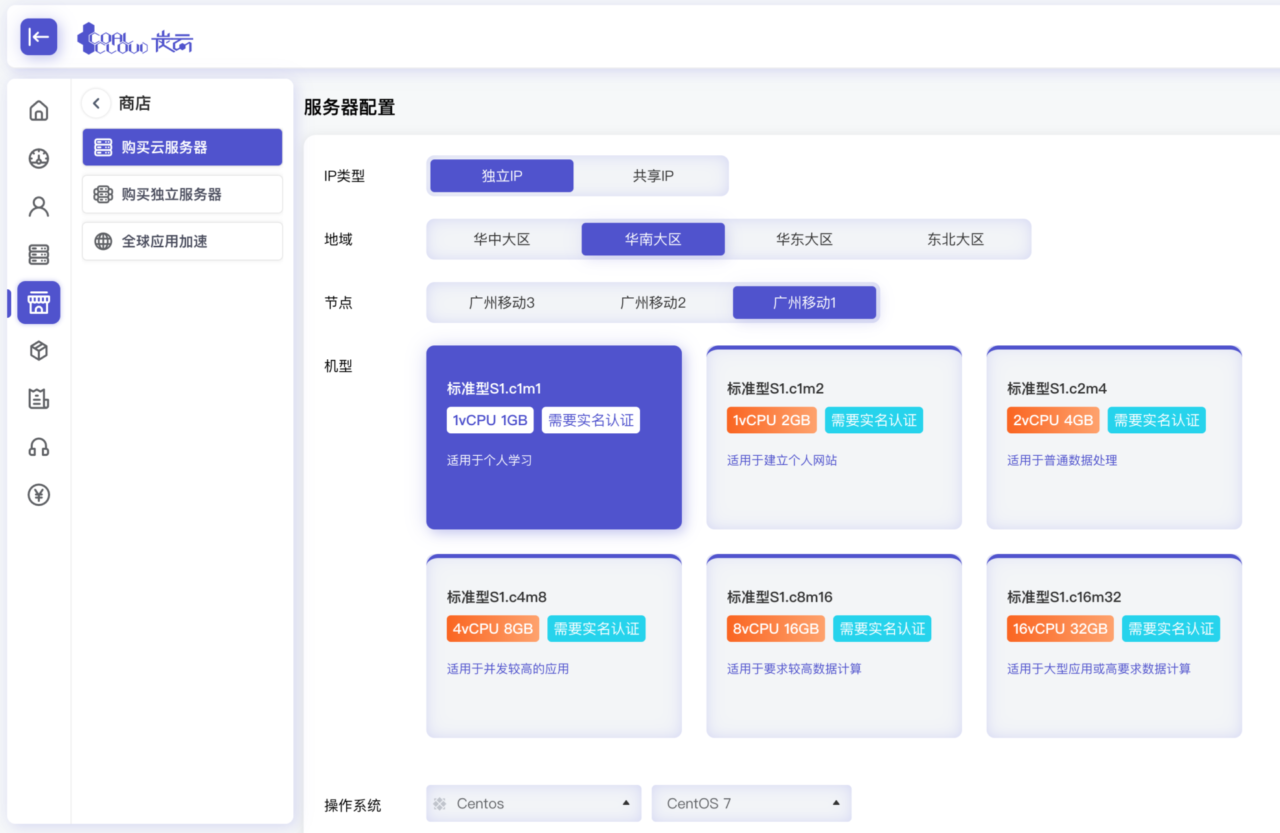The image size is (1280, 833).
Task: Open the cube product icon in the sidebar
Action: tap(39, 351)
